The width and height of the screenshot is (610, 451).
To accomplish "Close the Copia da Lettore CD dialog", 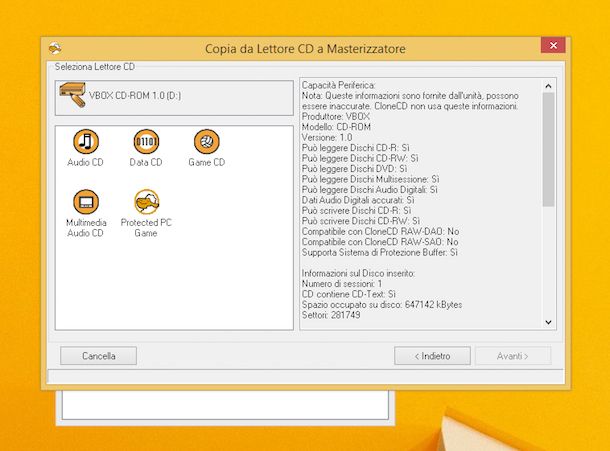I will (x=552, y=46).
